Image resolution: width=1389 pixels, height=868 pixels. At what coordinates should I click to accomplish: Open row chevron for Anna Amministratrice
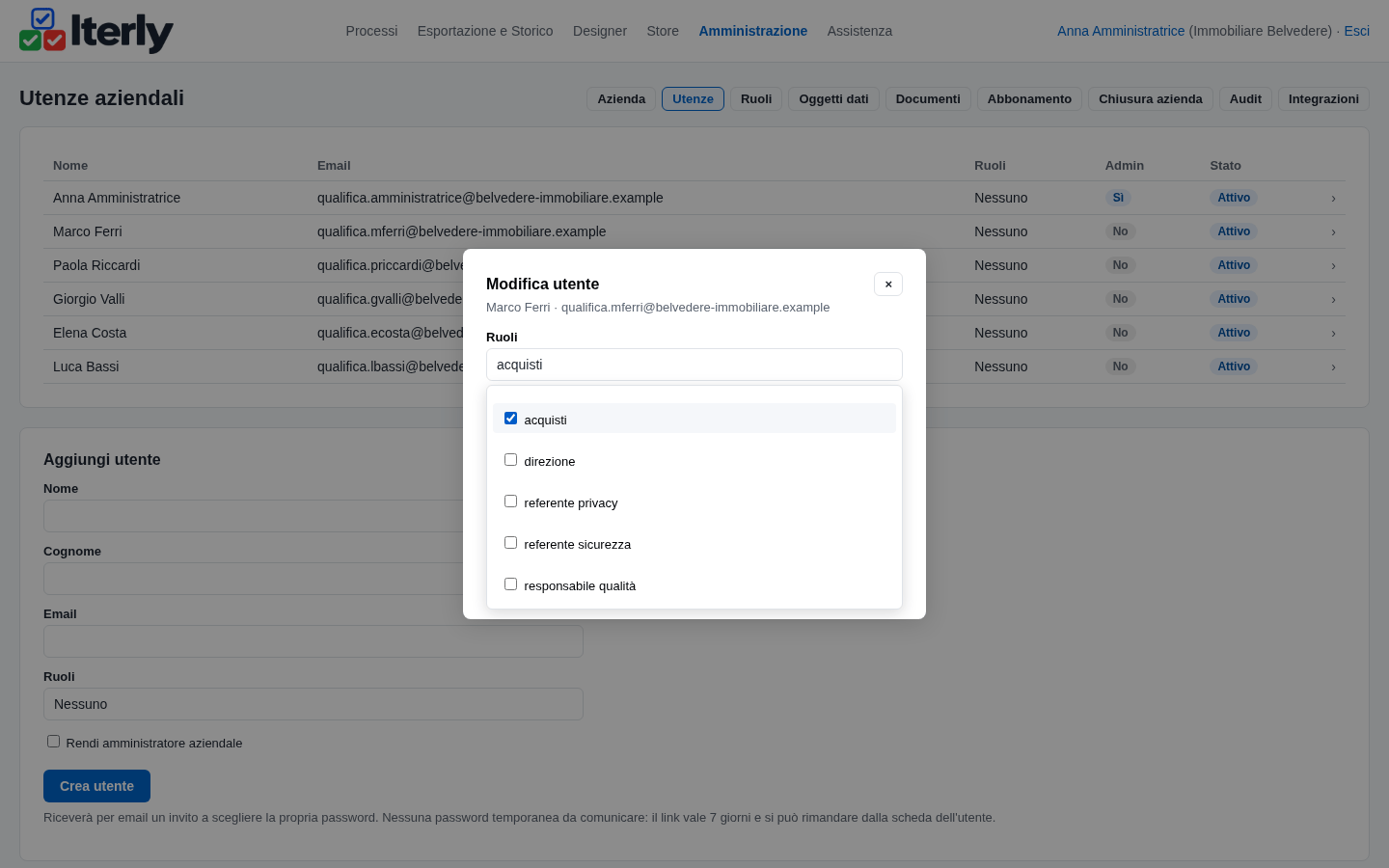[x=1333, y=198]
